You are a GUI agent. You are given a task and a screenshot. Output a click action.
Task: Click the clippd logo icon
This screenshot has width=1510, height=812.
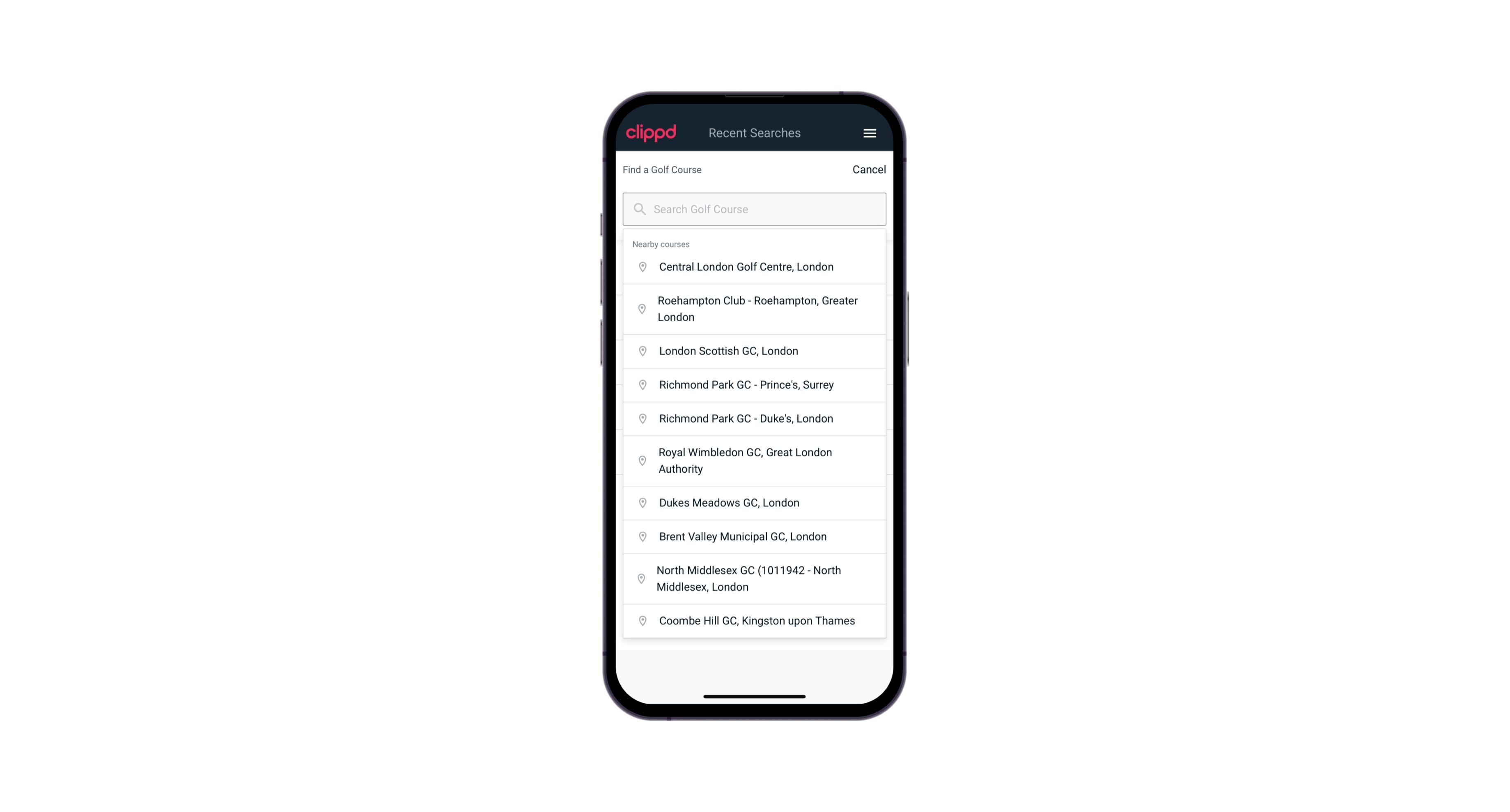651,133
